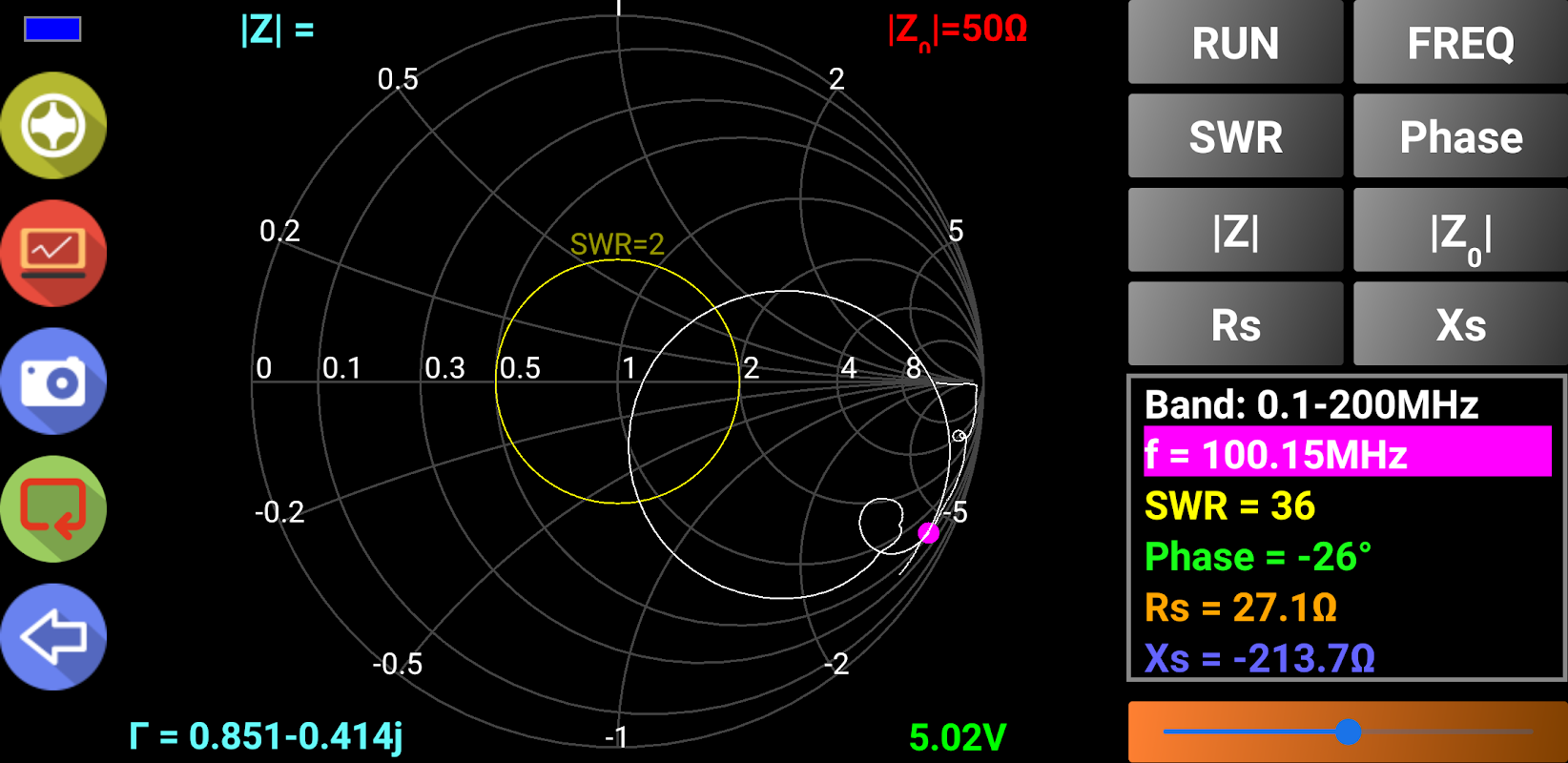Go back with the blue arrow icon
1568x763 pixels.
53,637
